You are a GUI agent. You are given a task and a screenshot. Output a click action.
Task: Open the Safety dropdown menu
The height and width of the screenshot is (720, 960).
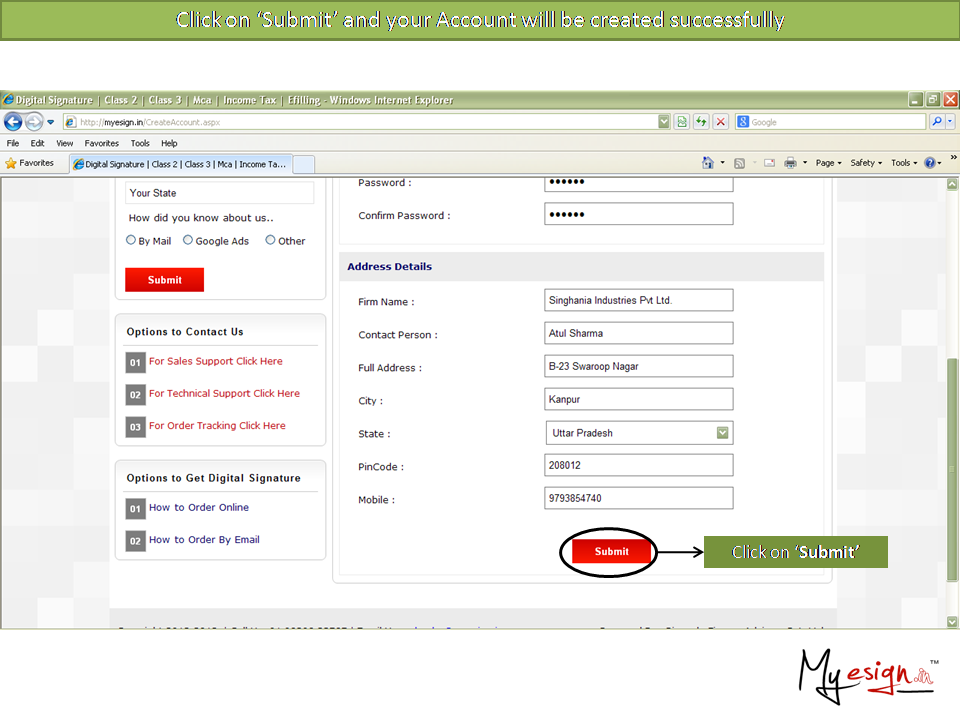(x=865, y=163)
